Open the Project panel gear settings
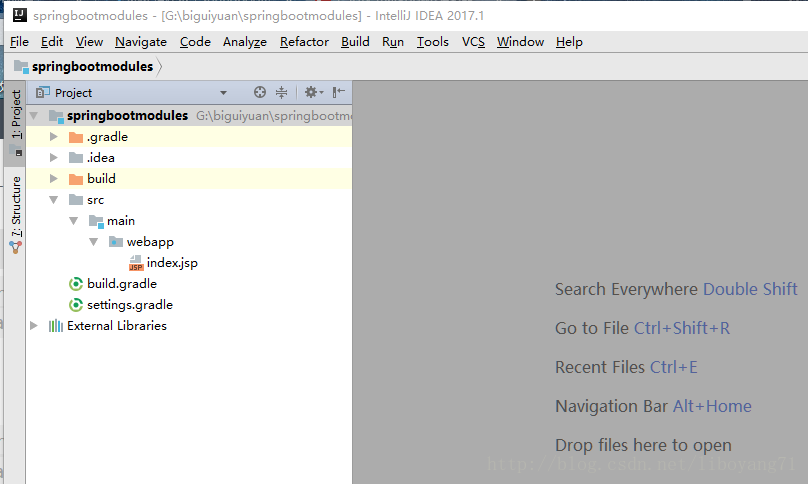808x484 pixels. coord(314,92)
